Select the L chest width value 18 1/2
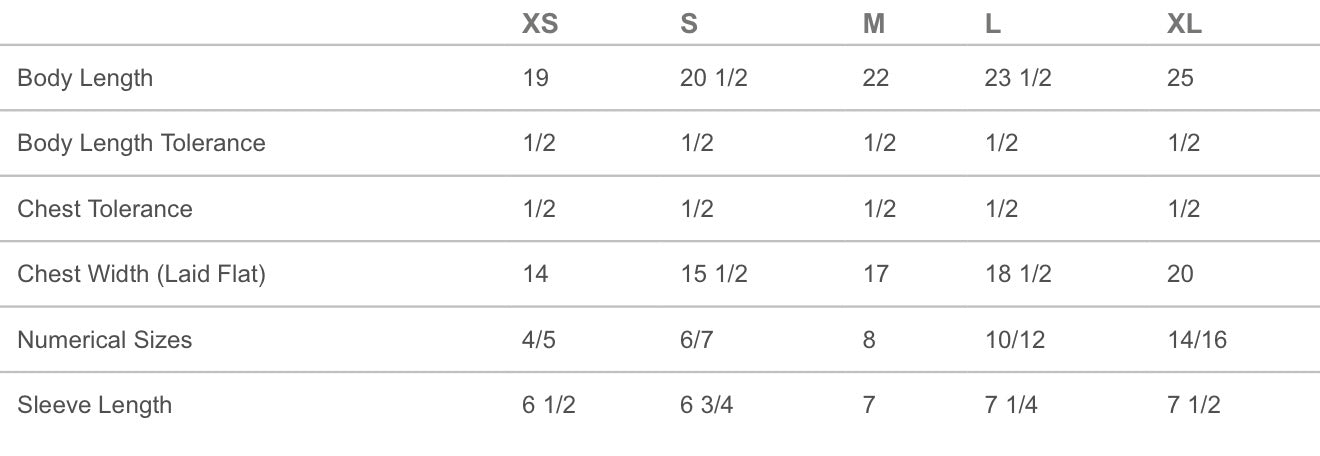 1018,274
